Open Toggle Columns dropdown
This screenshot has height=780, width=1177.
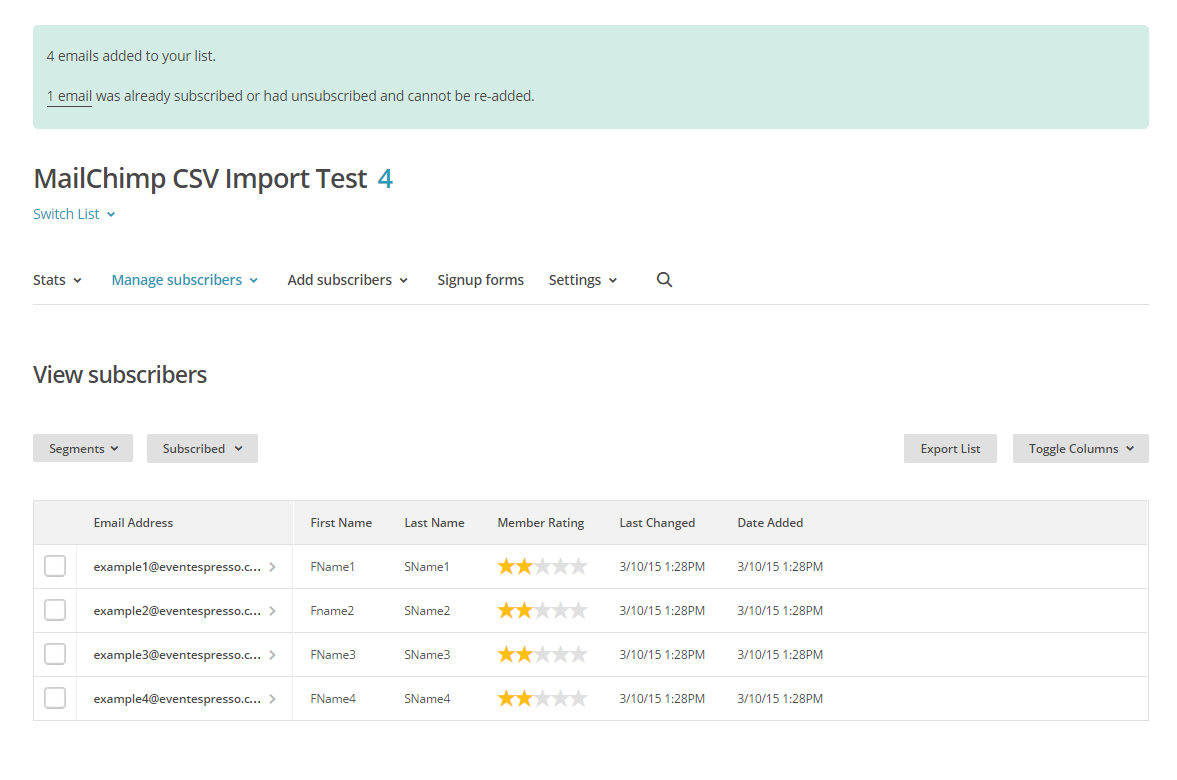pyautogui.click(x=1080, y=448)
